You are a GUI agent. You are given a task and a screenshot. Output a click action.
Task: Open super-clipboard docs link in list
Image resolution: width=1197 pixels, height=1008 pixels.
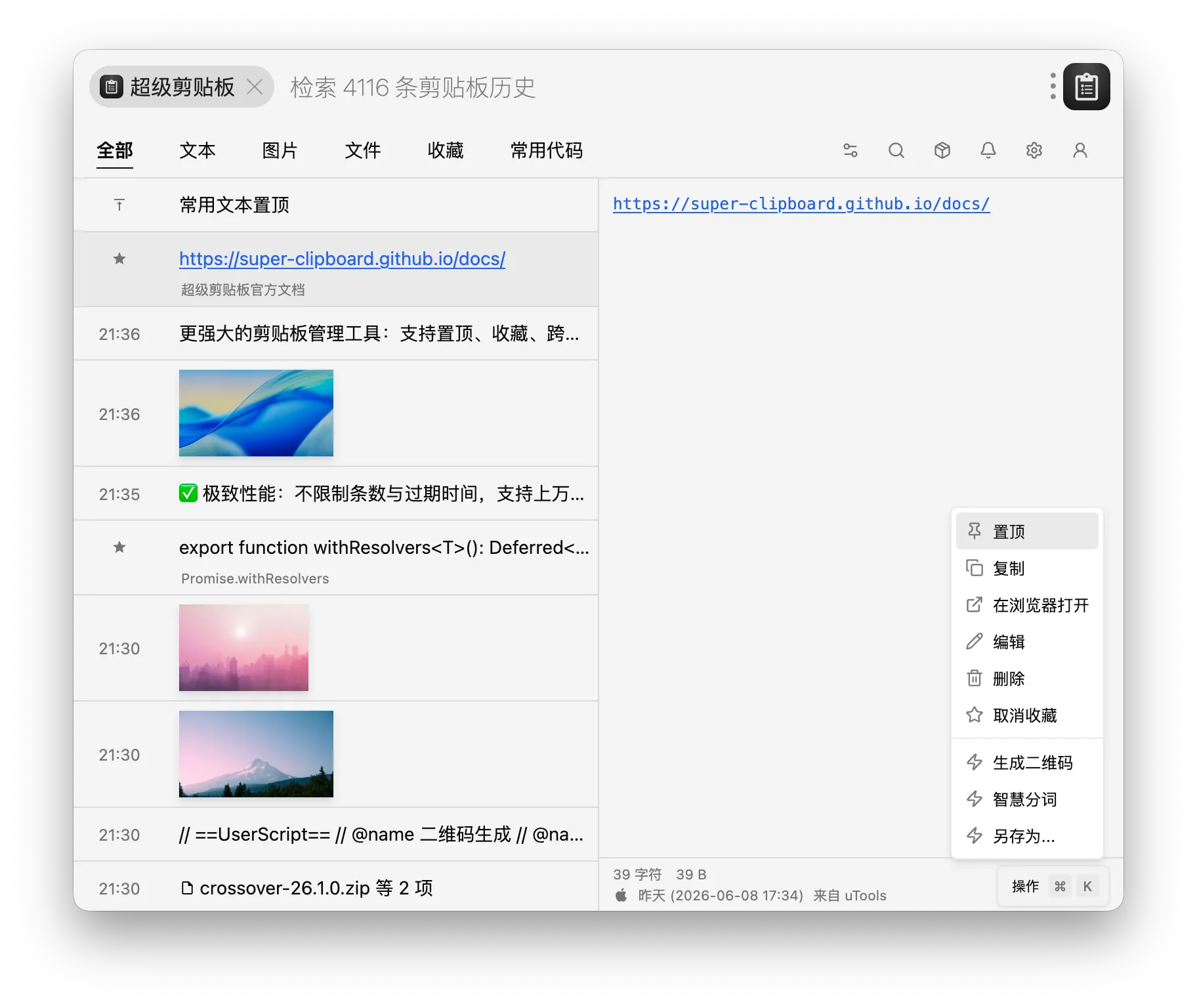coord(343,259)
